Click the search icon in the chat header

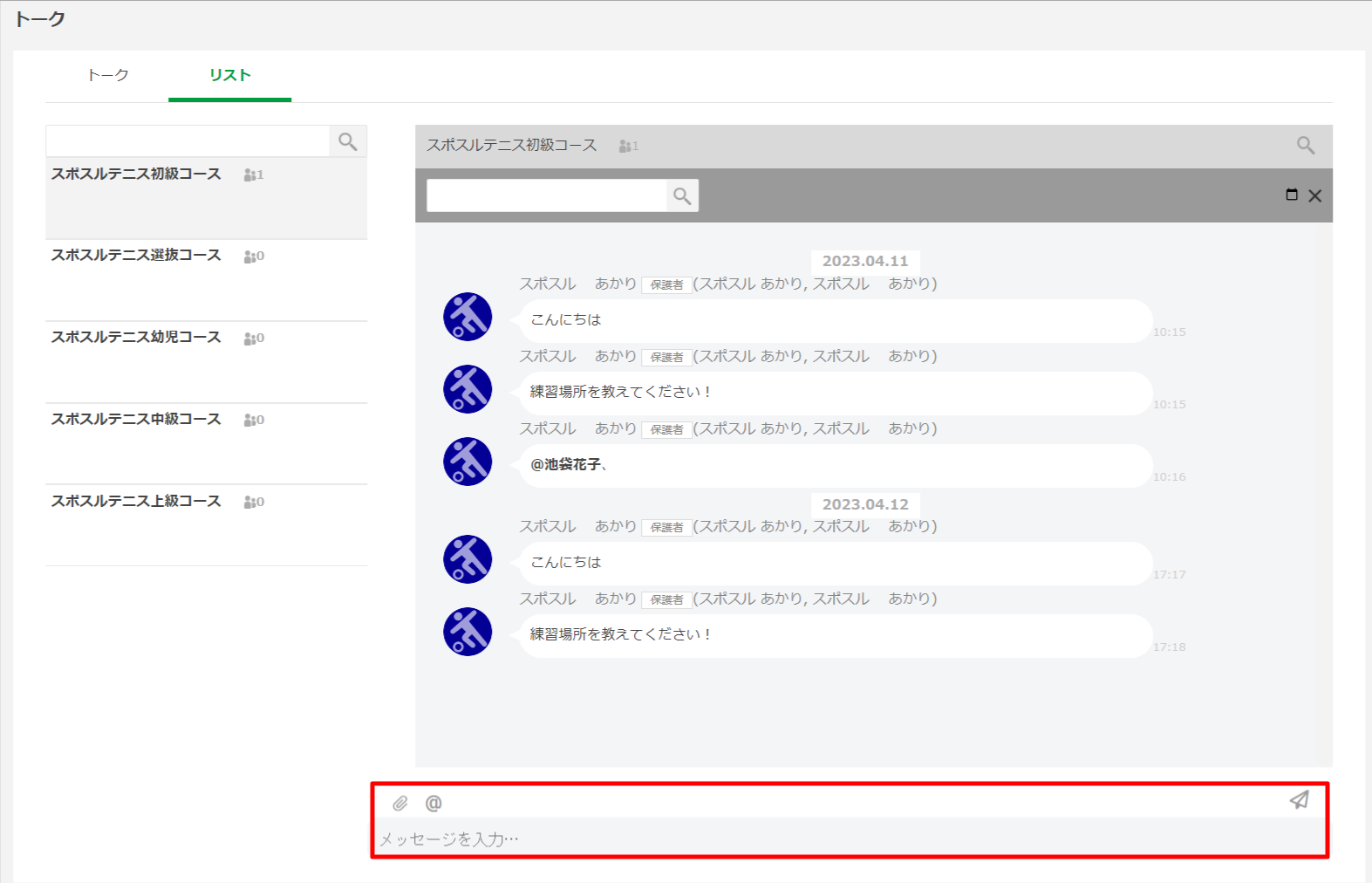click(x=1306, y=146)
